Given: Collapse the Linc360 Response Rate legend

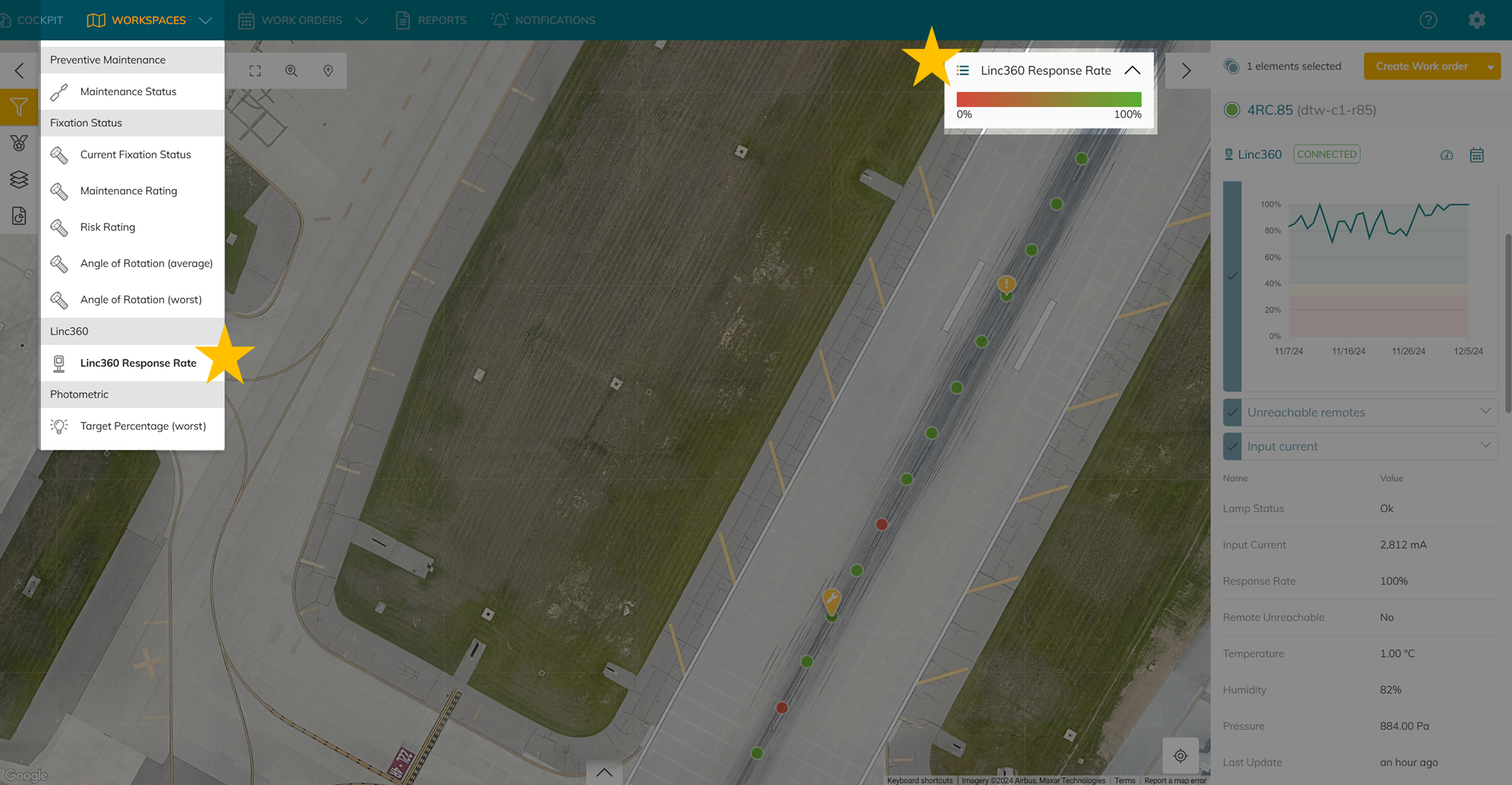Looking at the screenshot, I should [x=1132, y=70].
